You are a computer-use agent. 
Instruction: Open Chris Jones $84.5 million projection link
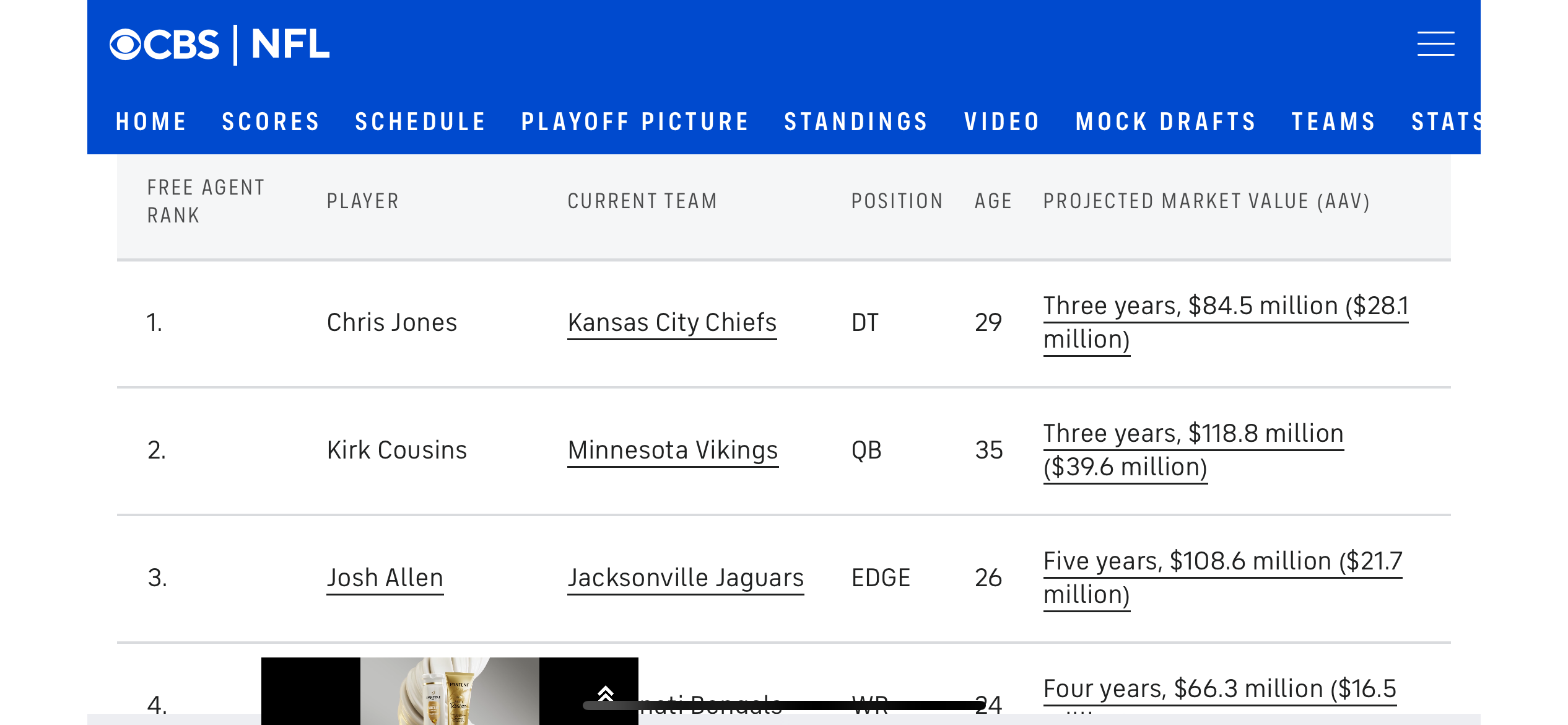tap(1226, 323)
